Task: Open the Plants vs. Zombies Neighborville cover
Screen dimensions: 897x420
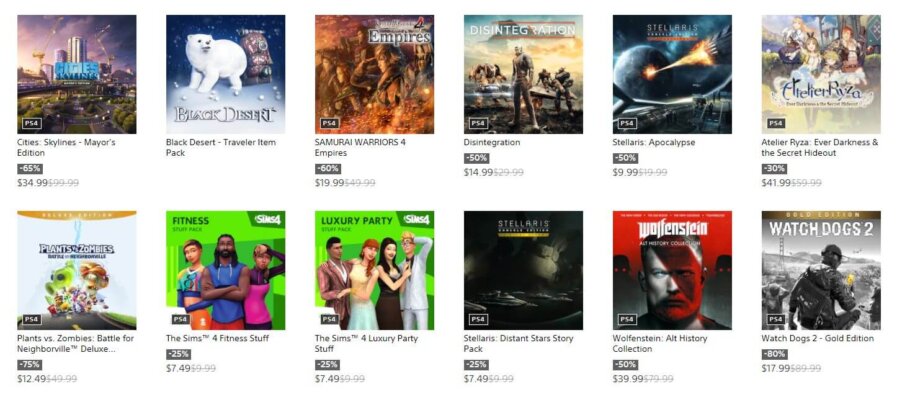Action: click(77, 270)
